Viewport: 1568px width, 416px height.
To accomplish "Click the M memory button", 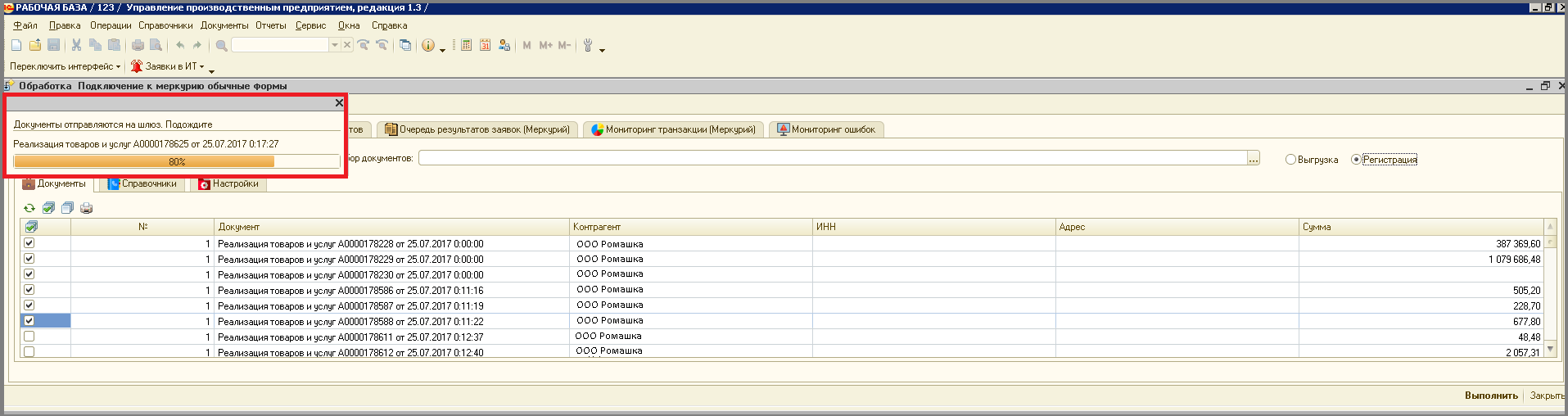I will pos(526,45).
